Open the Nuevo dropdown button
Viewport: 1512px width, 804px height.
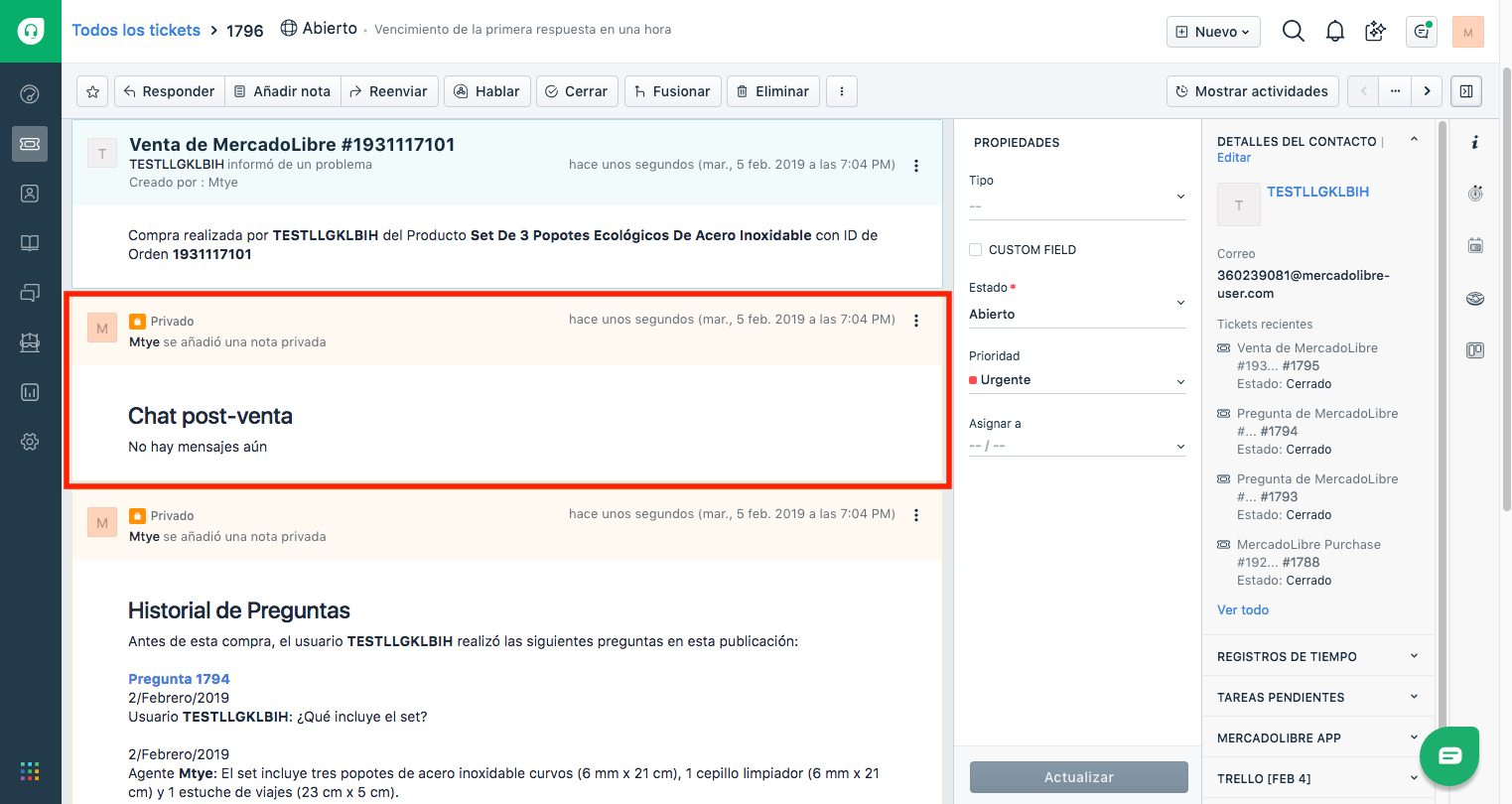1213,32
